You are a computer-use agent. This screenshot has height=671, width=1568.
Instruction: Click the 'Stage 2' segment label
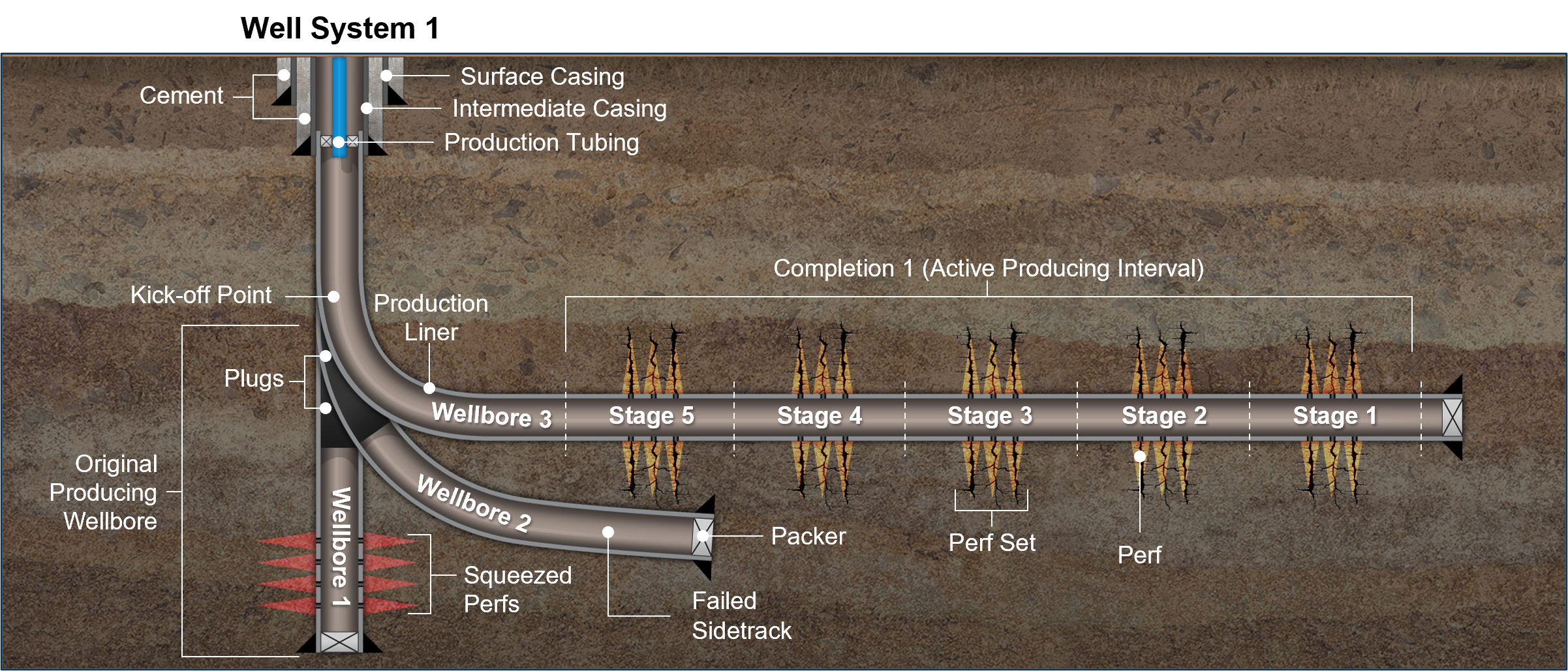[1164, 415]
